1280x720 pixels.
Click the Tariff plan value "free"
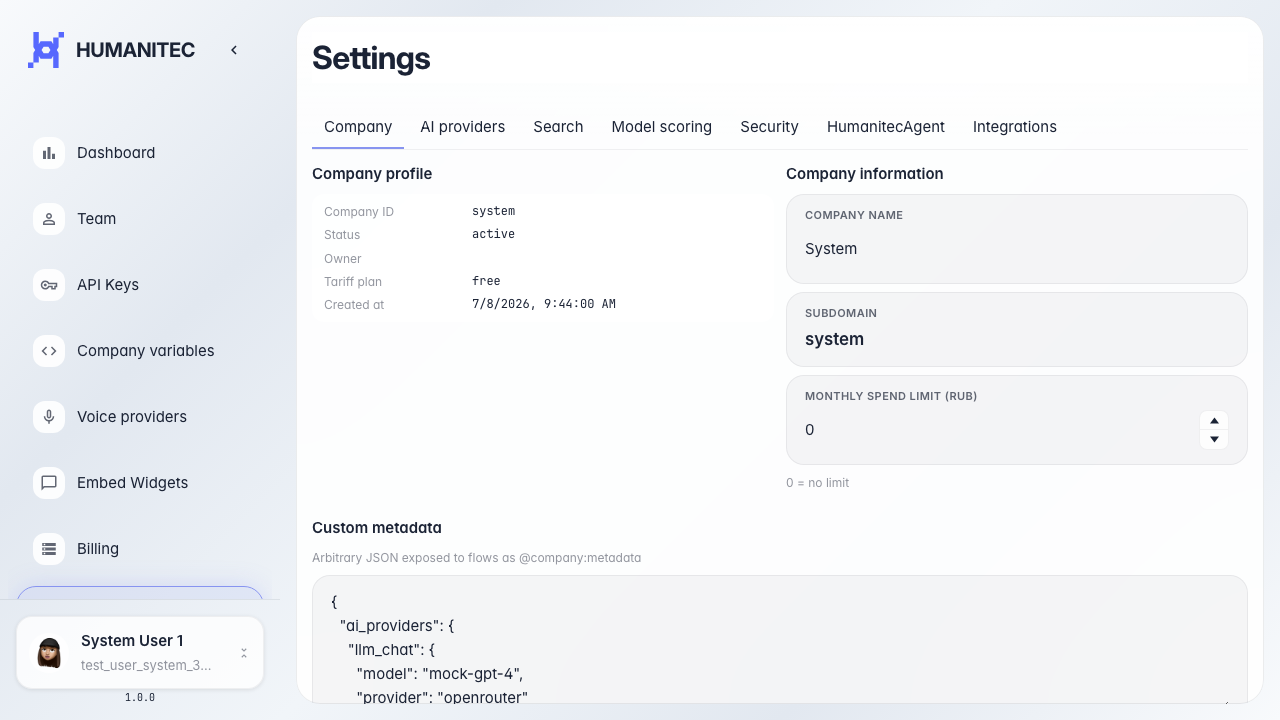(x=486, y=281)
